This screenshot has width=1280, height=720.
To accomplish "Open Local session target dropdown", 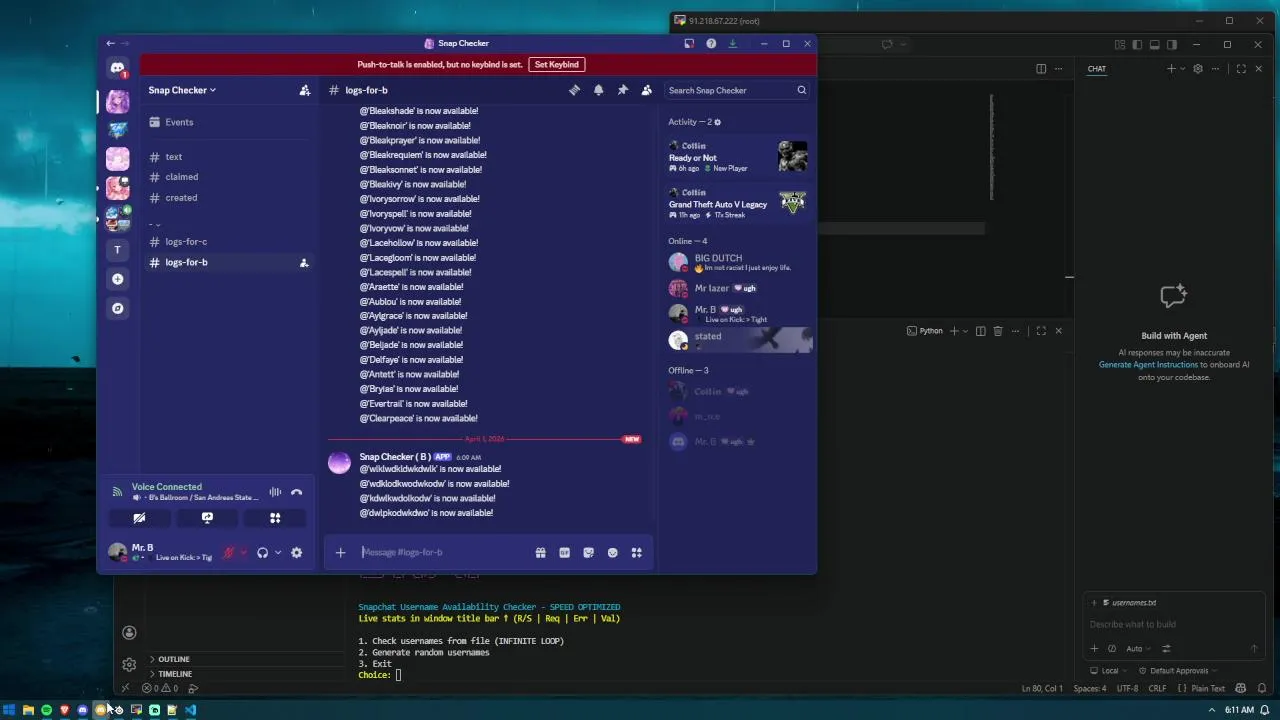I will click(x=1108, y=671).
